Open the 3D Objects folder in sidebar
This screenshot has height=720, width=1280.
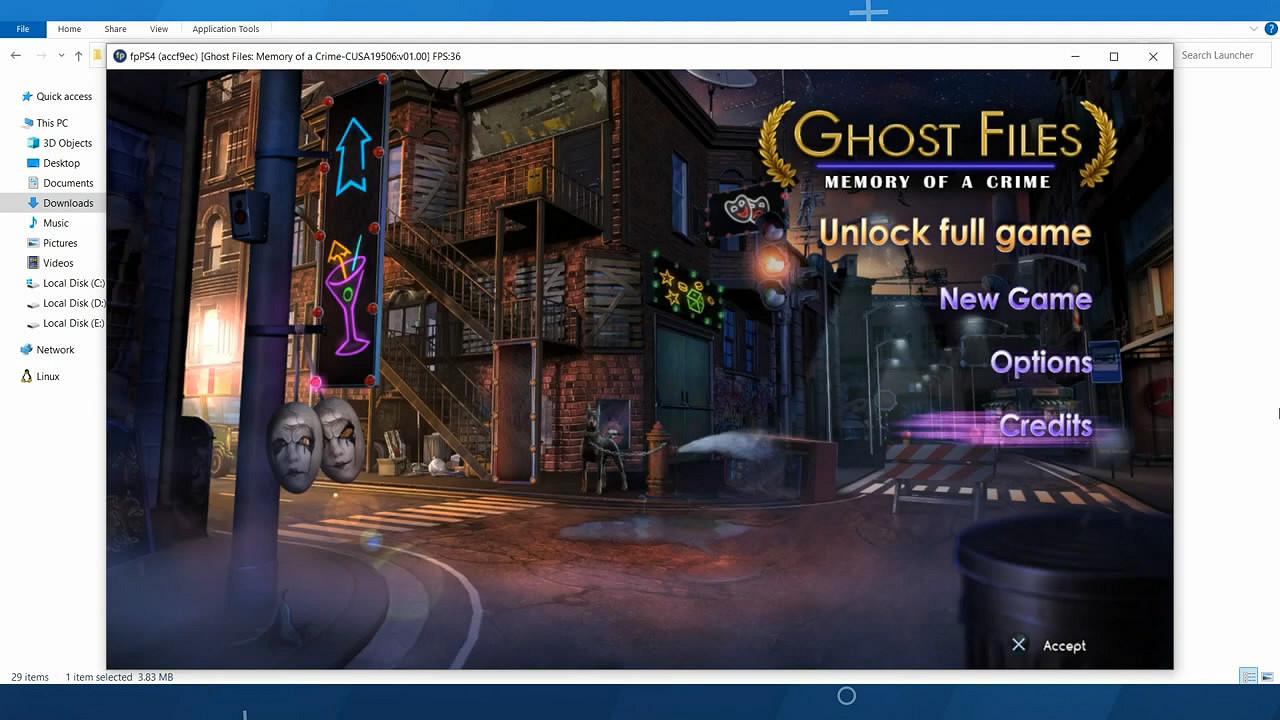point(67,143)
